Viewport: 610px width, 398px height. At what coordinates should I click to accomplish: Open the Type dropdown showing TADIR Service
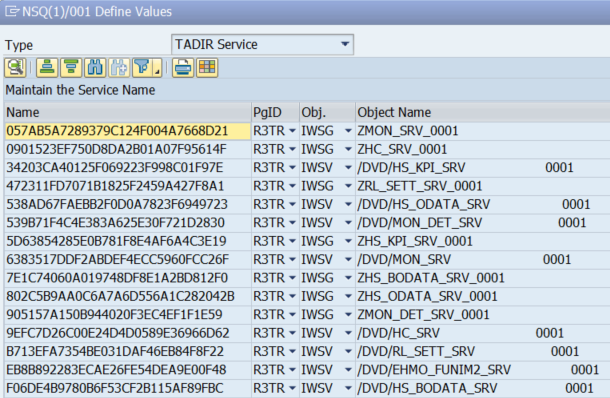(x=344, y=44)
